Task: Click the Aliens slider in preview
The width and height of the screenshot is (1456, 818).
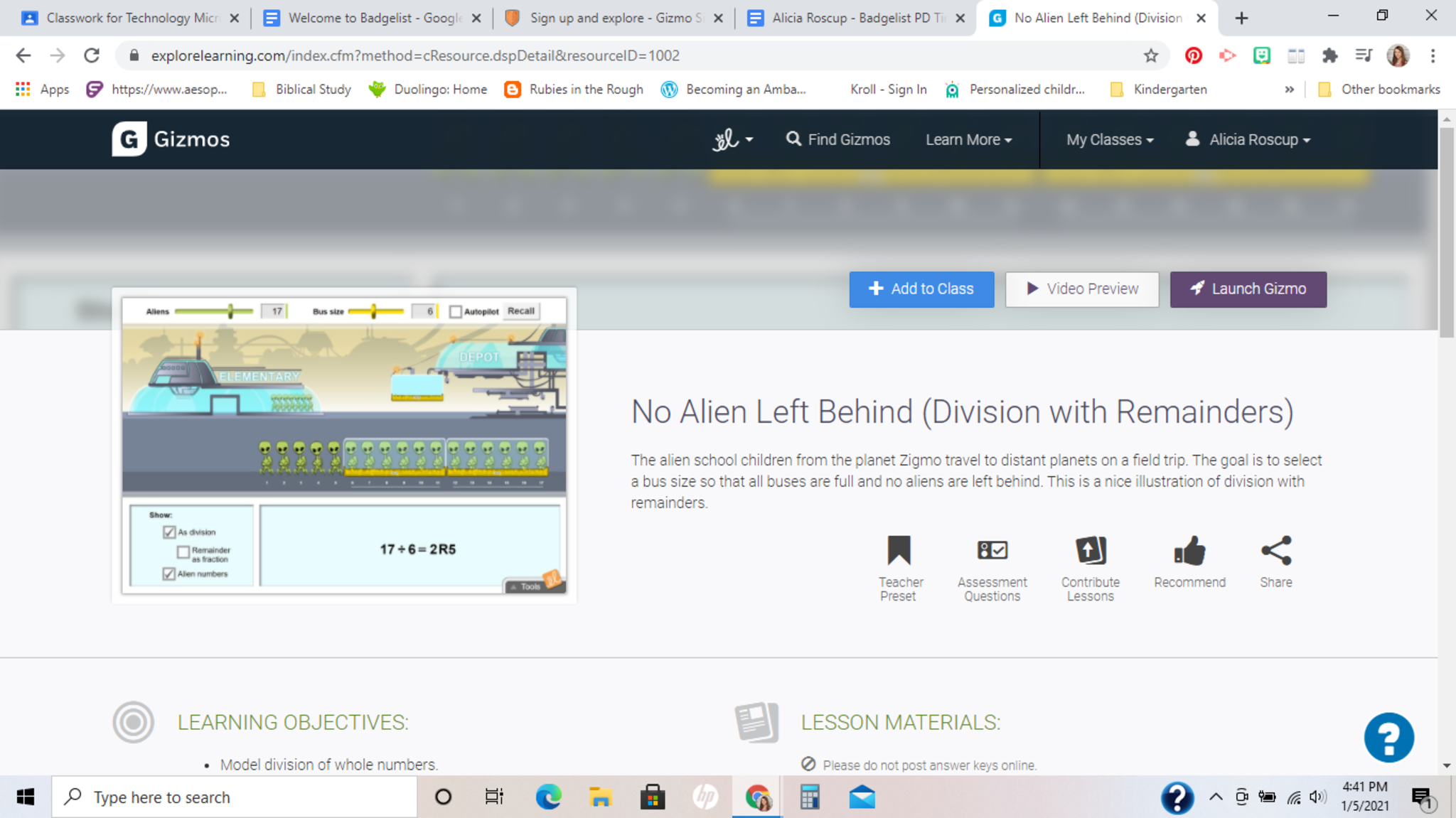Action: (230, 311)
